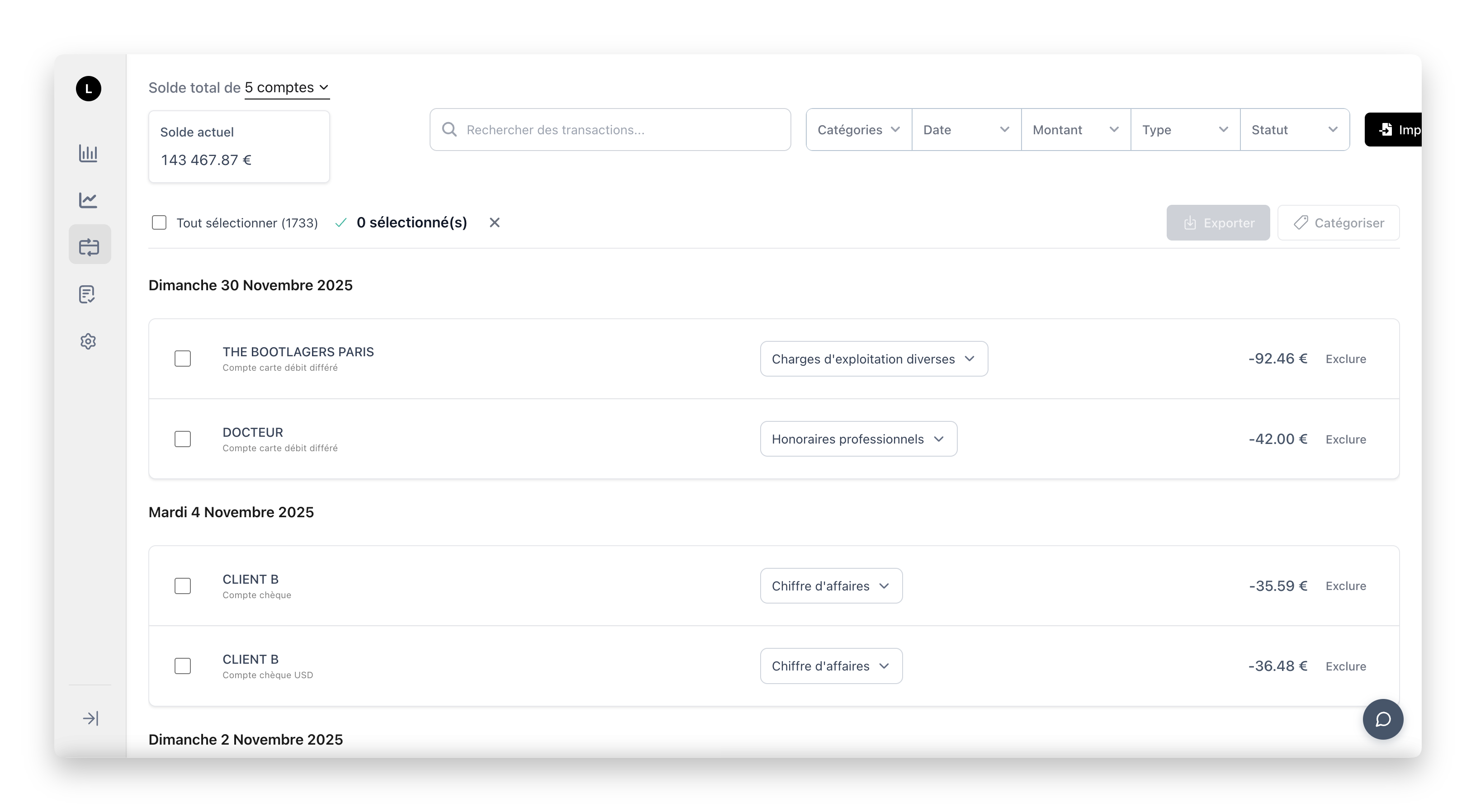Open the Statut filter
1476x812 pixels.
[x=1294, y=129]
